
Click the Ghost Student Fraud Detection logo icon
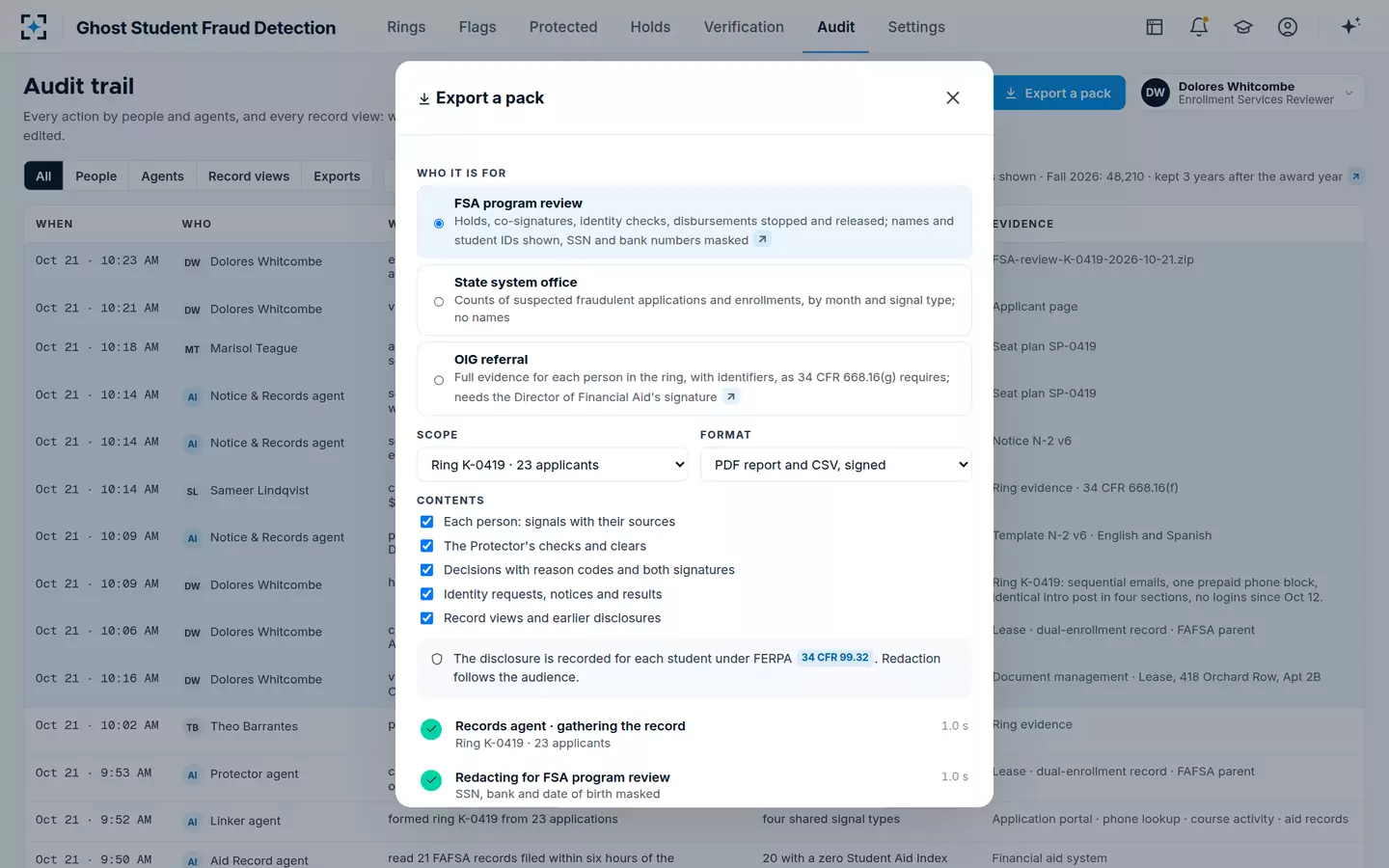coord(34,27)
